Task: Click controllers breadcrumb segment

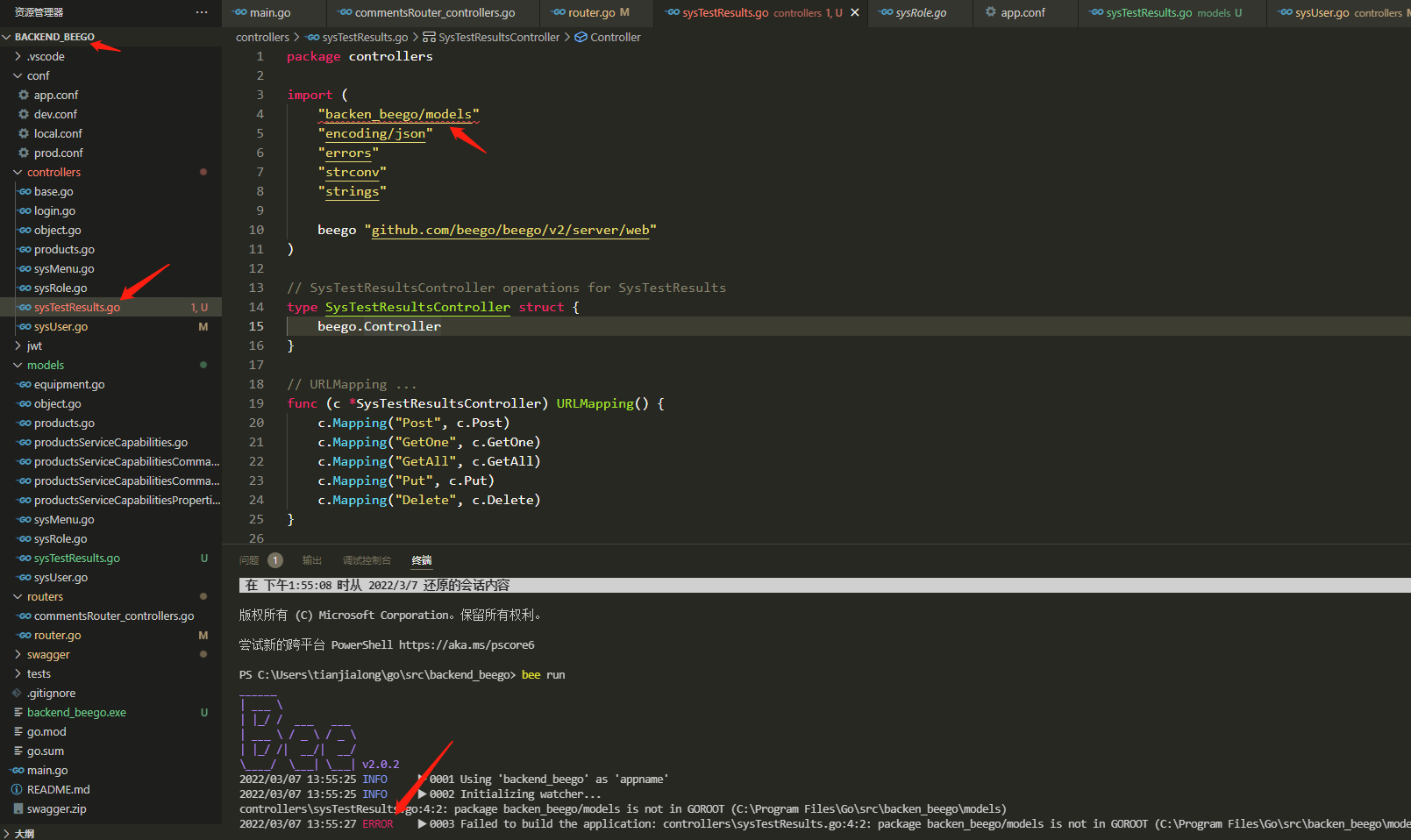Action: 262,37
